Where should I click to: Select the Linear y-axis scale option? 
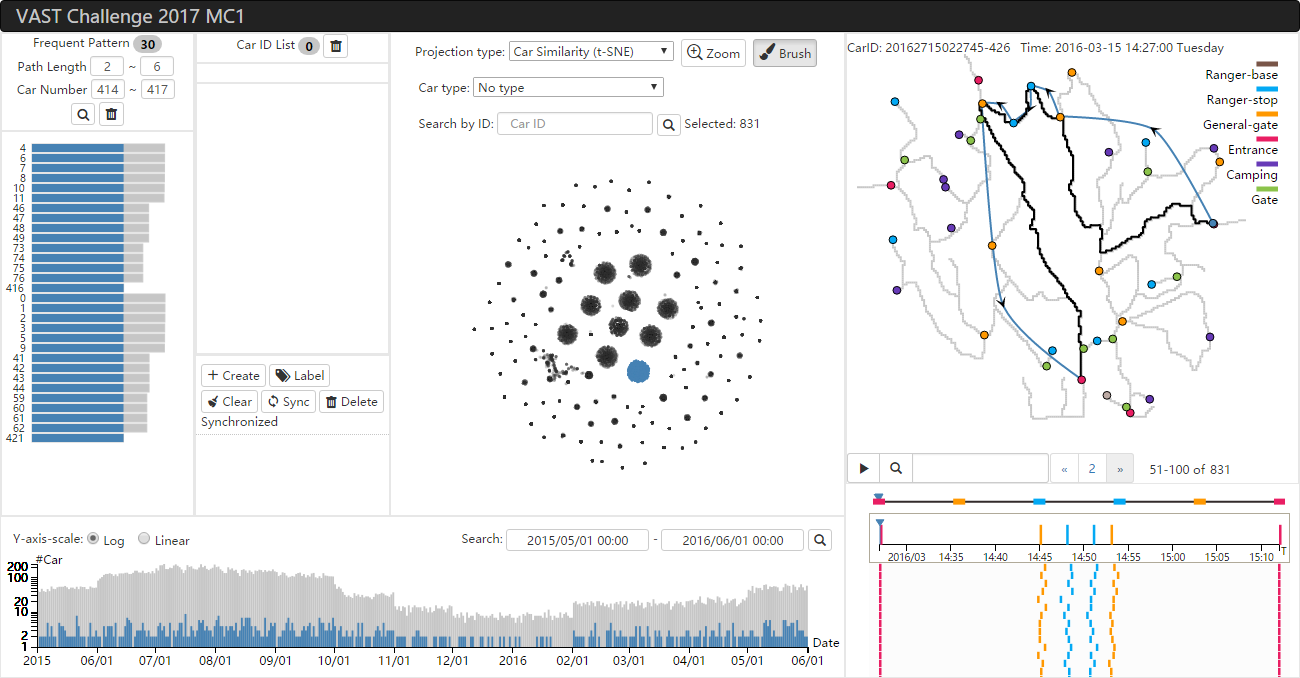click(144, 539)
